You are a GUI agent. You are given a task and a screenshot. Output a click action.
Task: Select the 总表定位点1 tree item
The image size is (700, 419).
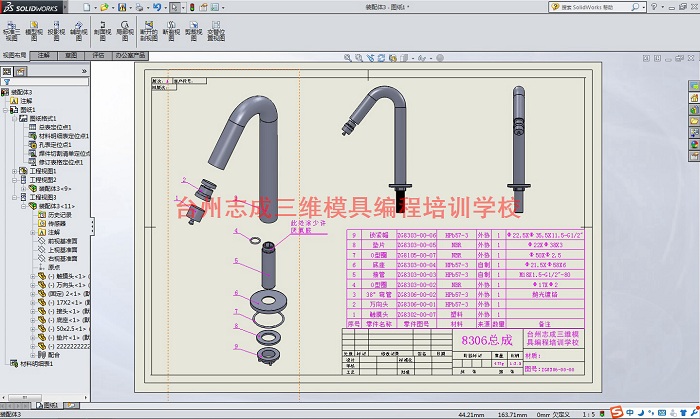(x=55, y=127)
